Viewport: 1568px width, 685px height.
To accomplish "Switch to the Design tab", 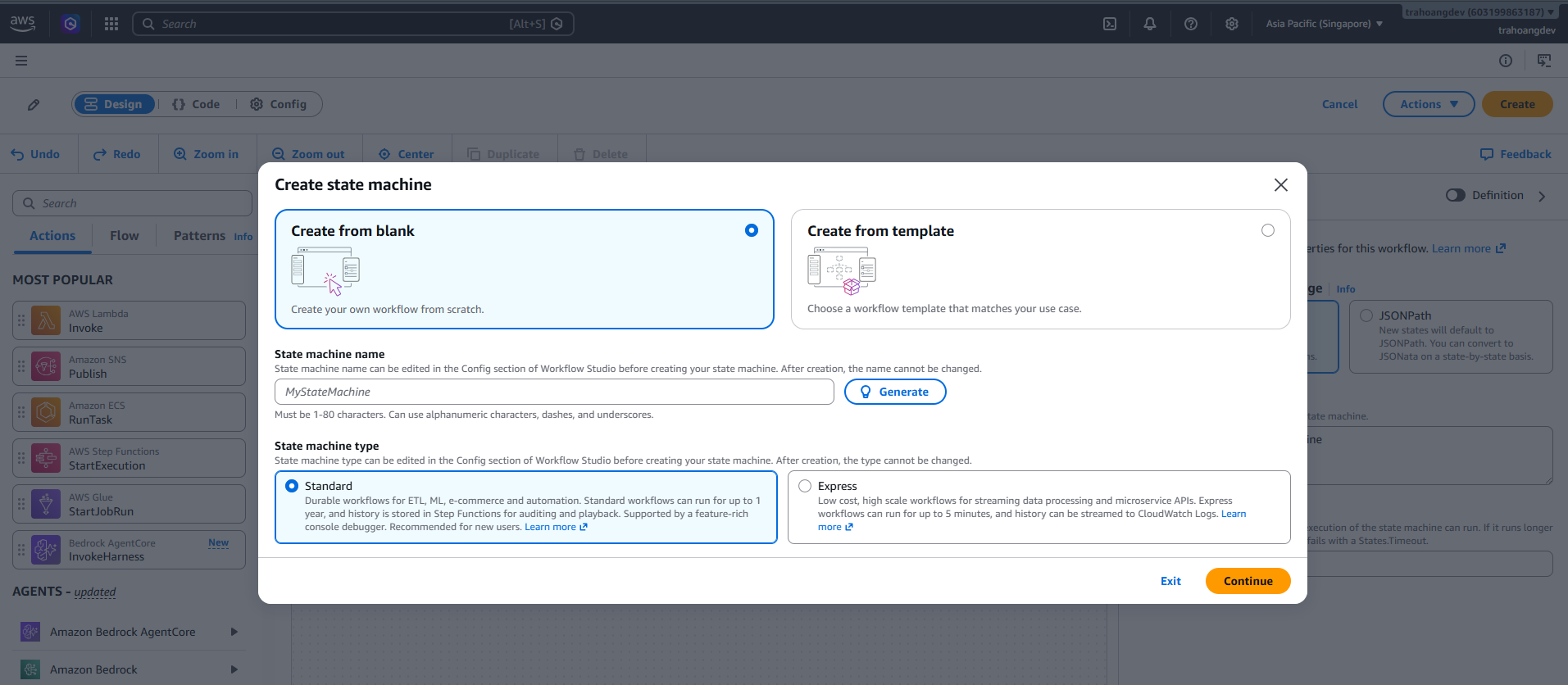I will click(x=114, y=104).
